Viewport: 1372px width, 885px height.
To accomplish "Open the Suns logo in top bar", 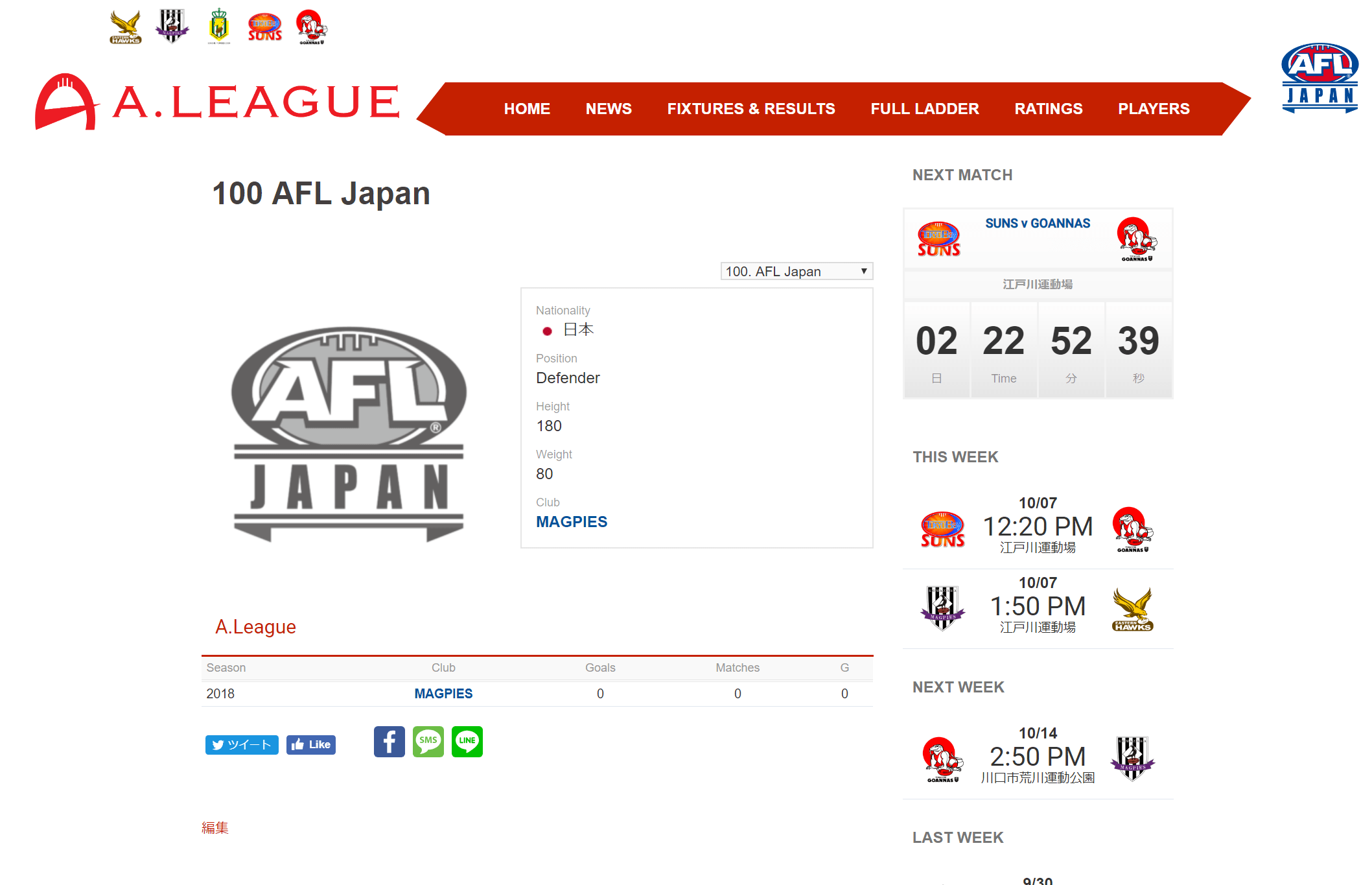I will pos(265,27).
